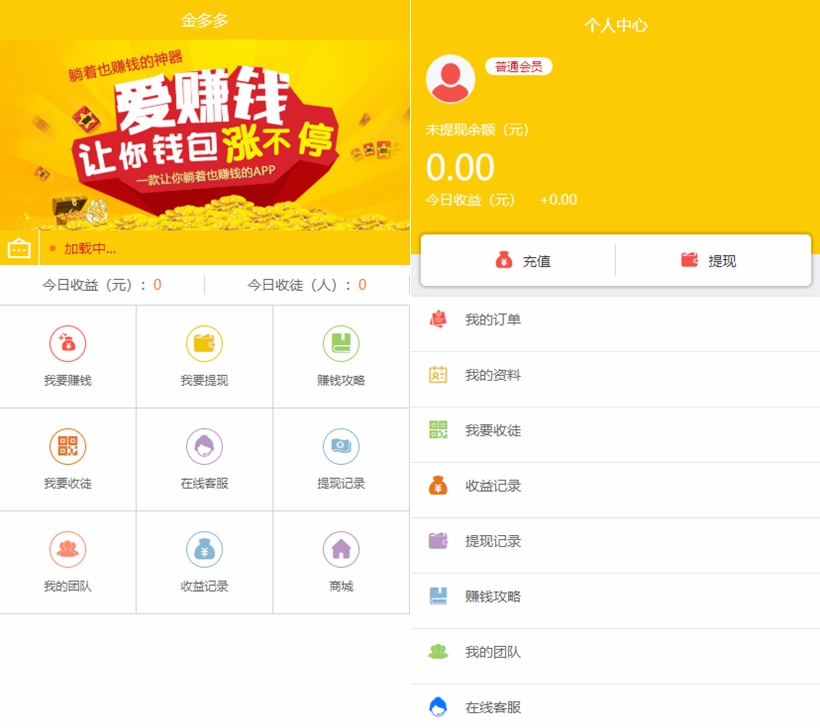The width and height of the screenshot is (820, 728).
Task: Click the 爱赚钱 promotional banner
Action: click(205, 136)
